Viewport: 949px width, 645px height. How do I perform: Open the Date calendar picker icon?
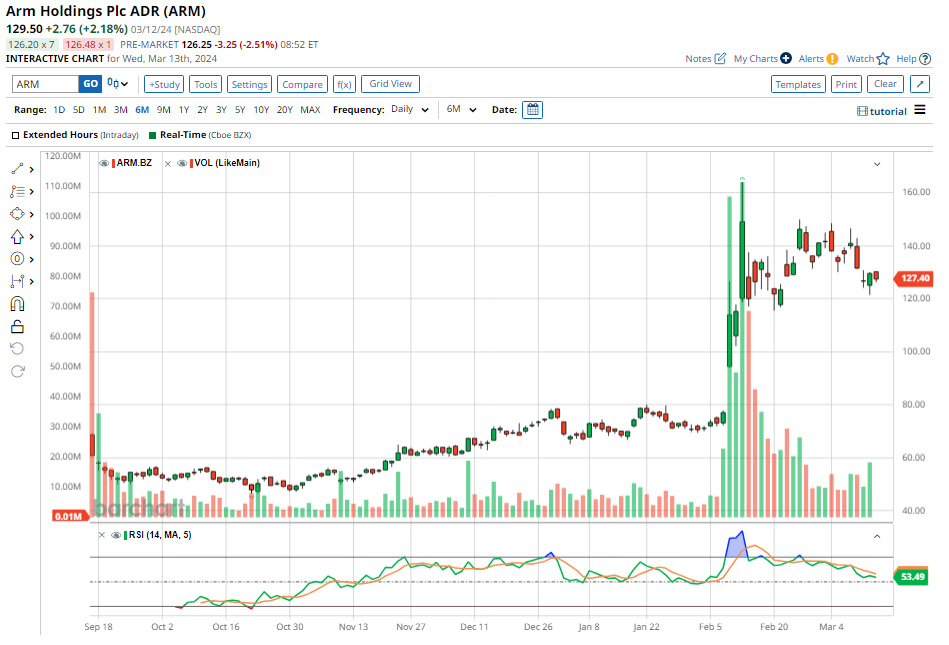[x=533, y=110]
